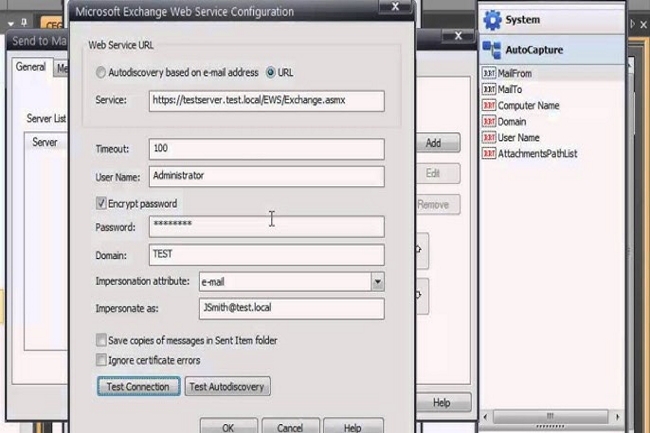Image resolution: width=650 pixels, height=433 pixels.
Task: Click the Domain RRT icon in AutoCapture
Action: pos(489,121)
